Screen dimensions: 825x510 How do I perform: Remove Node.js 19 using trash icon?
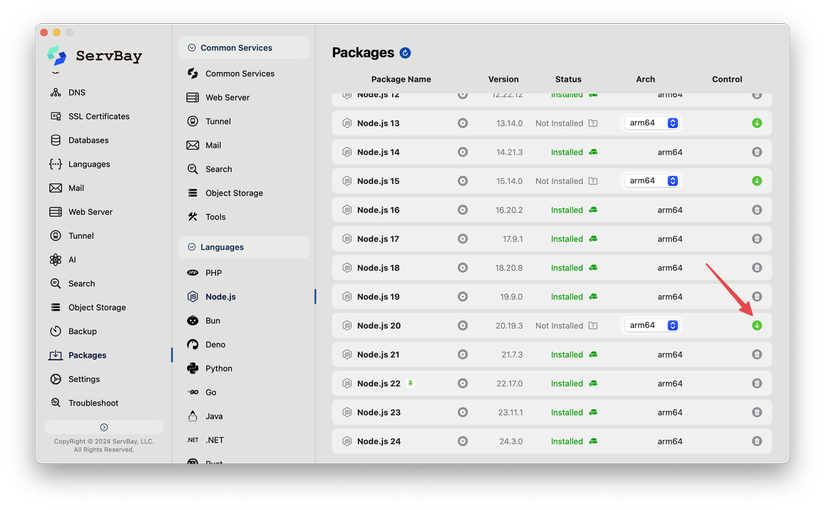coord(757,297)
